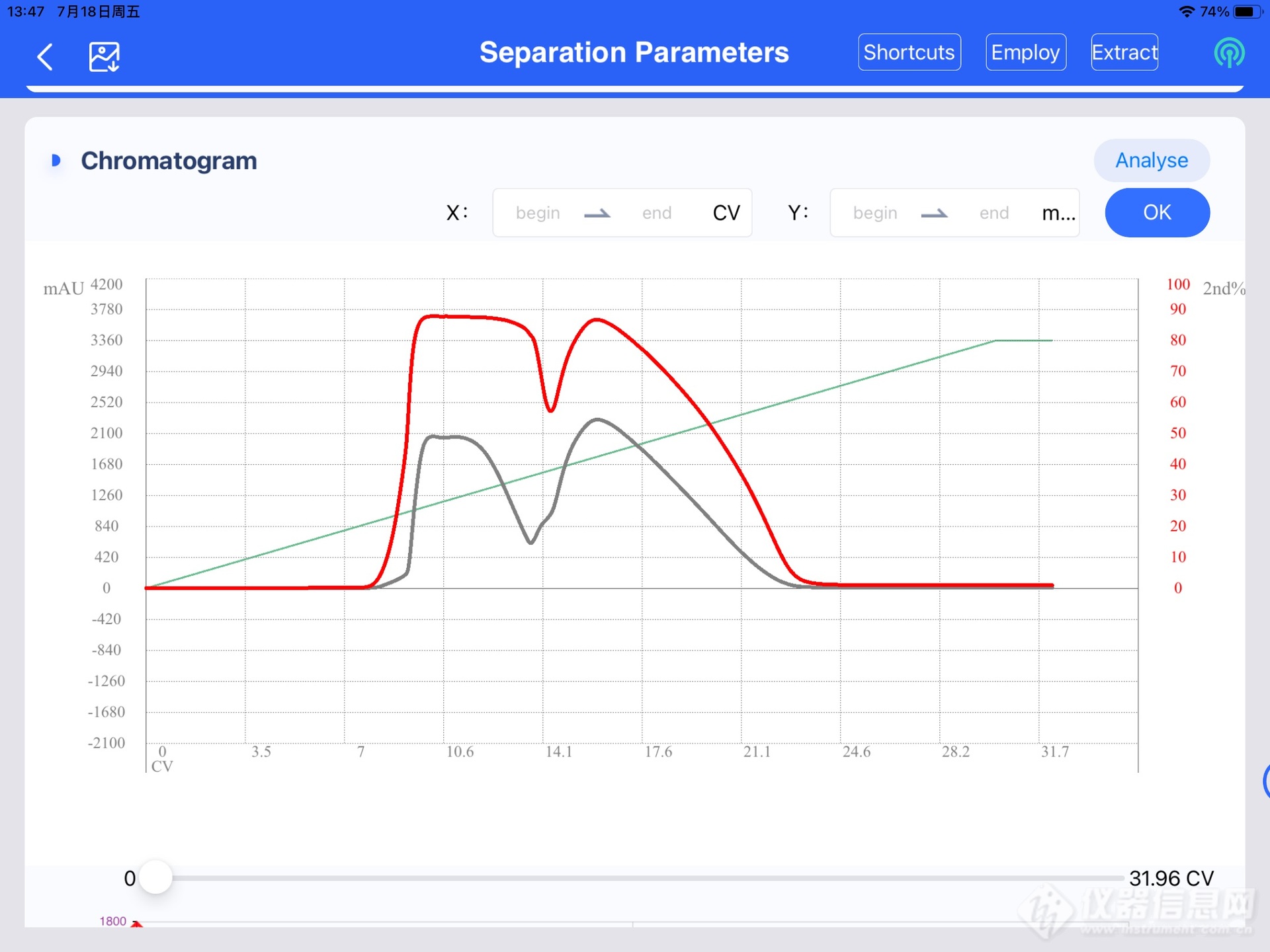This screenshot has width=1270, height=952.
Task: Tap the Wi-Fi status icon
Action: point(1187,12)
